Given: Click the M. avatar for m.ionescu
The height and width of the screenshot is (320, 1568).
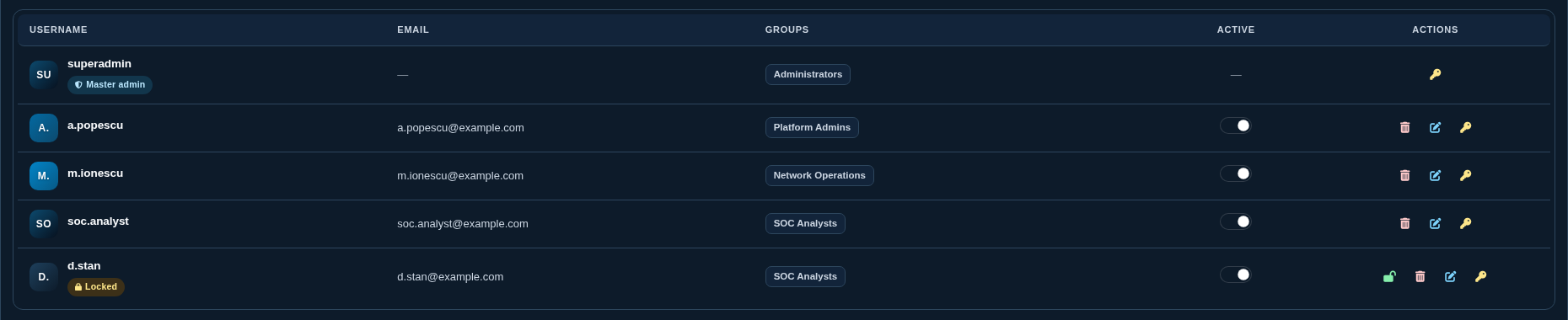Looking at the screenshot, I should pos(44,176).
